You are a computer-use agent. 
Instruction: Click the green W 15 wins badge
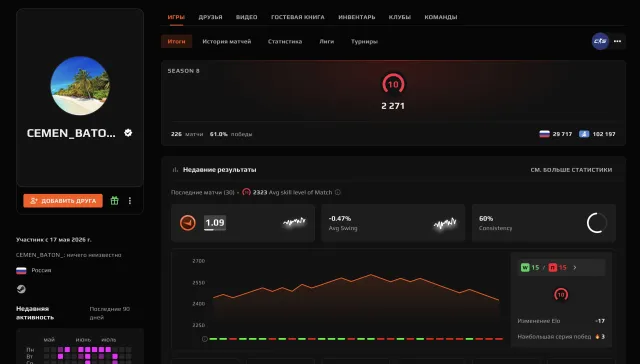point(530,268)
